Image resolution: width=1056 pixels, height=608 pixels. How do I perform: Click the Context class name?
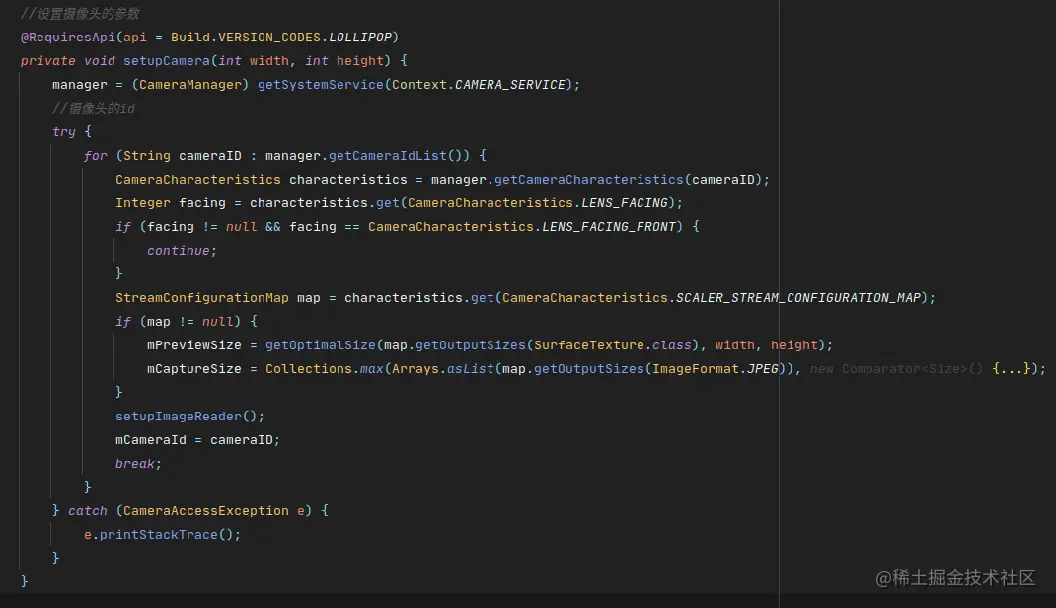tap(419, 85)
